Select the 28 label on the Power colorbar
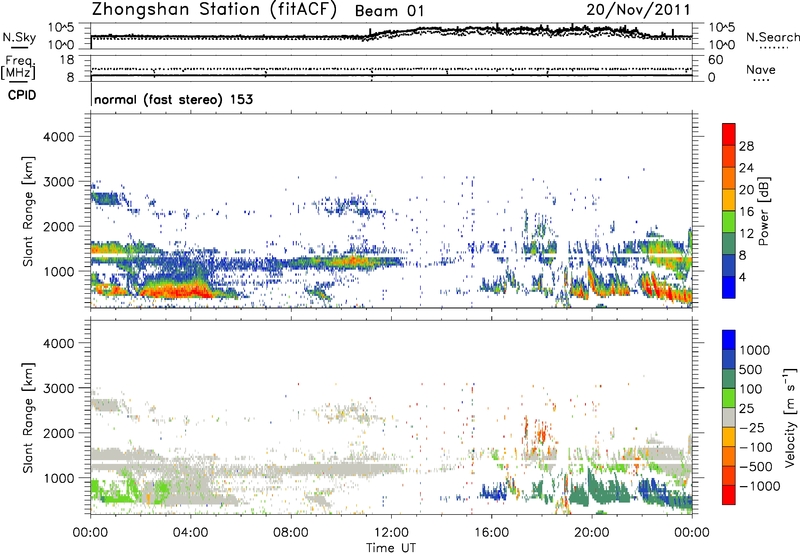The height and width of the screenshot is (554, 800). tap(746, 146)
